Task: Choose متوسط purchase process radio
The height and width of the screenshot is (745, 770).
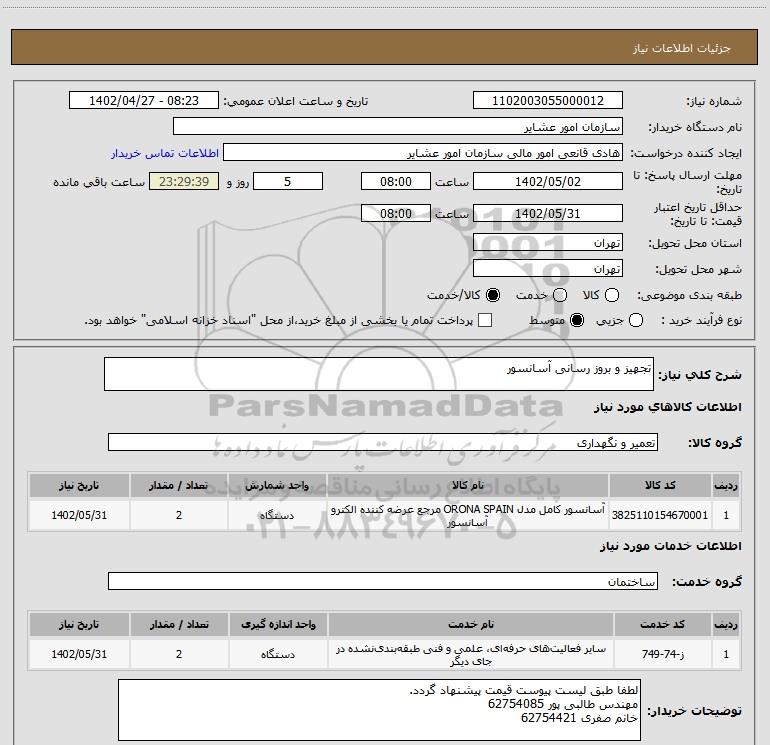Action: [x=577, y=320]
